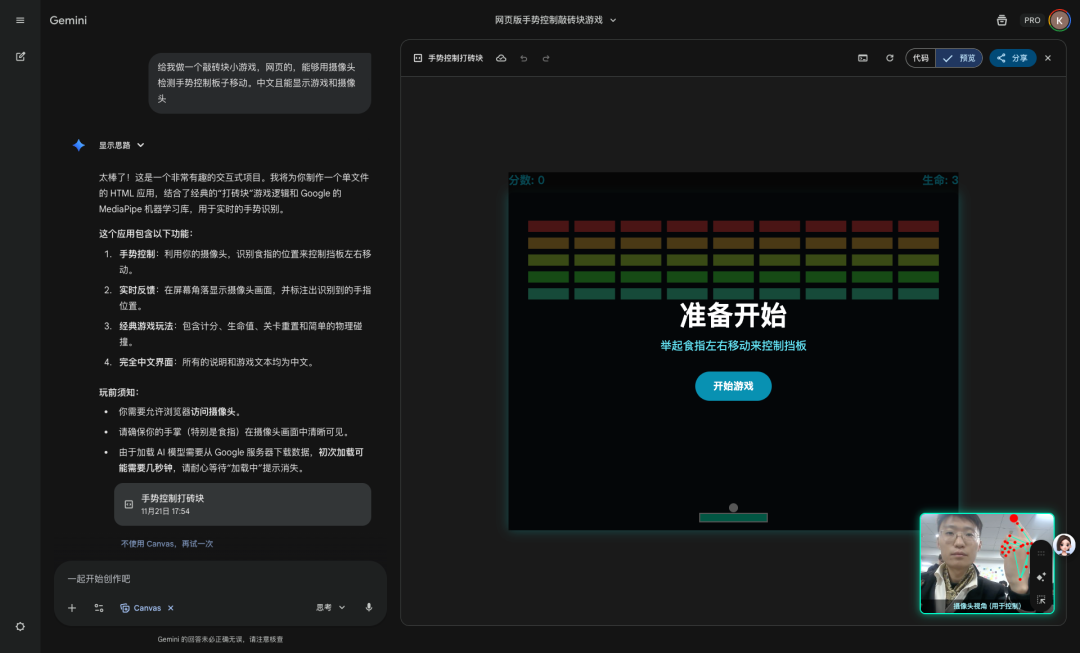Viewport: 1080px width, 653px height.
Task: Remove the Canvas chip with its X
Action: coord(170,607)
